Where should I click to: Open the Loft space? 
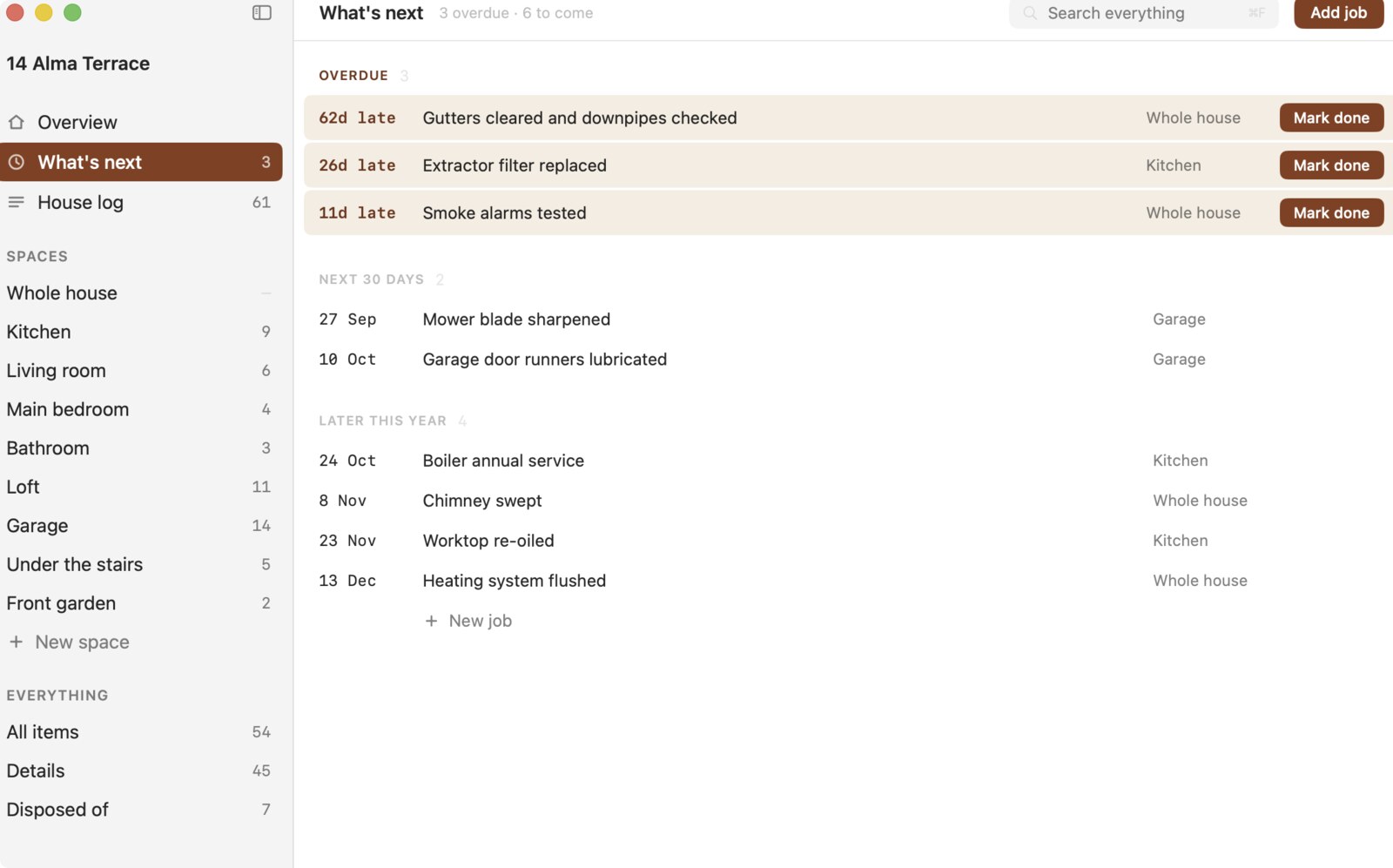pyautogui.click(x=141, y=487)
